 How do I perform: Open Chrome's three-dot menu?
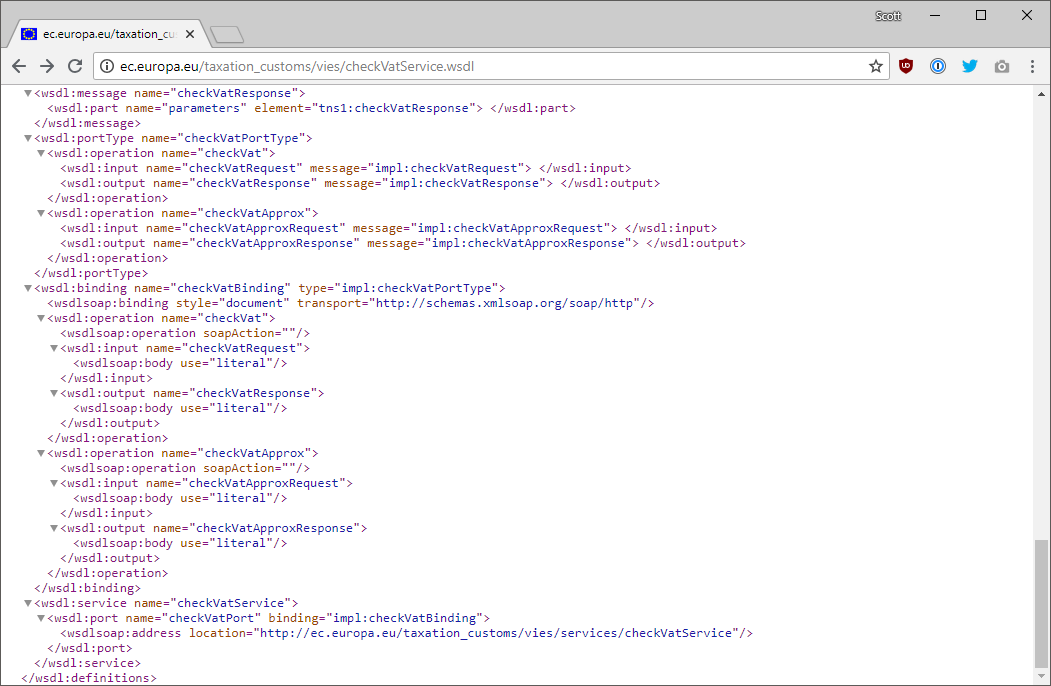click(1032, 66)
